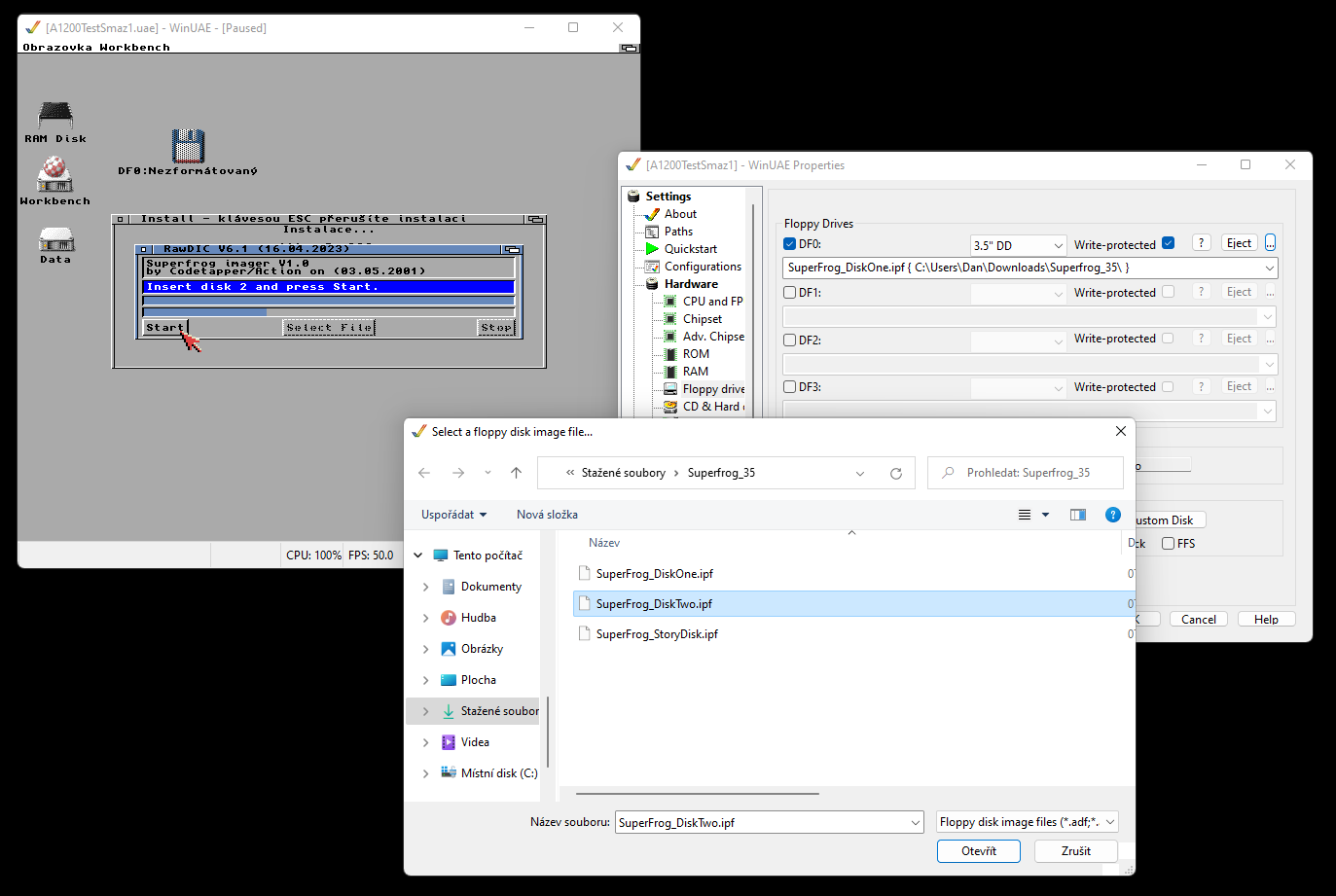The width and height of the screenshot is (1336, 896).
Task: Toggle the preview pane in file dialog
Action: 1078,515
